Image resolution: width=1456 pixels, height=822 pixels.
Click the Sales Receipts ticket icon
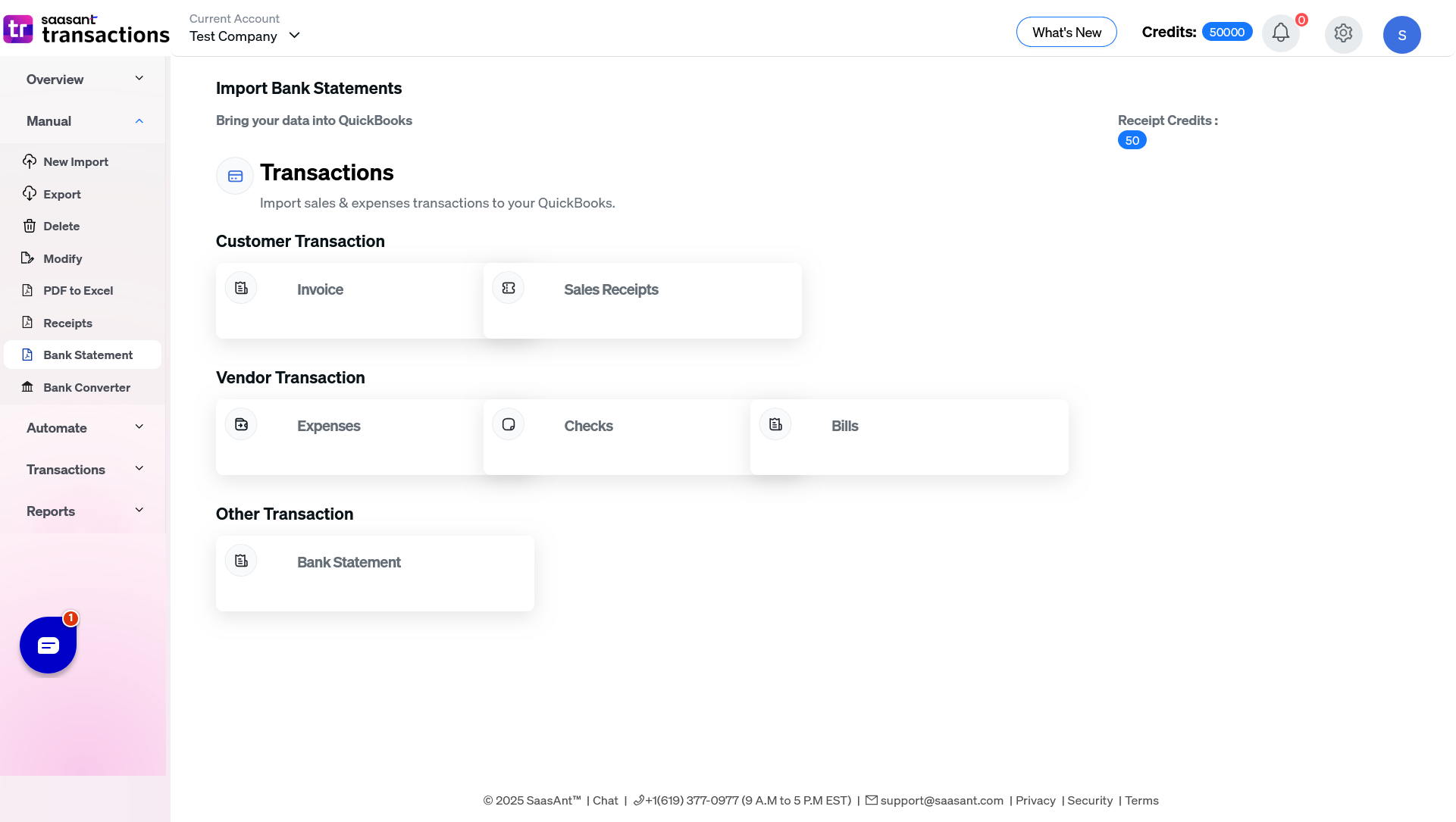point(508,289)
